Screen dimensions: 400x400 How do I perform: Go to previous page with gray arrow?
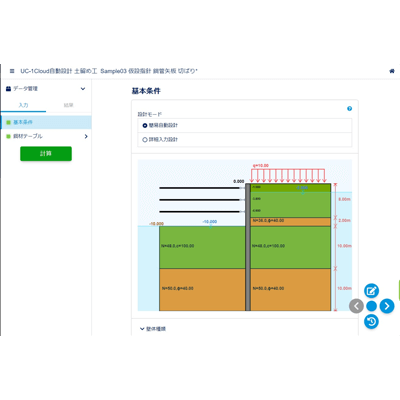(x=356, y=306)
